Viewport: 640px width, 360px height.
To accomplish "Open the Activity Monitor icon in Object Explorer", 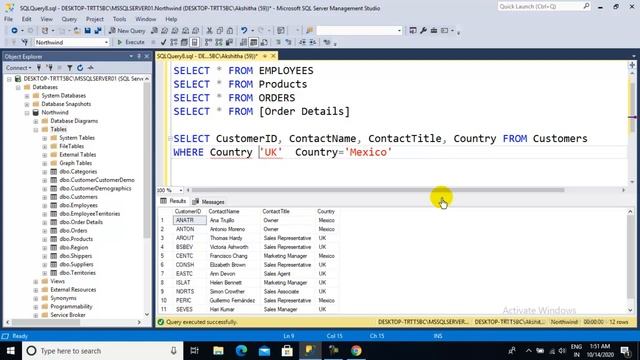I will click(91, 68).
